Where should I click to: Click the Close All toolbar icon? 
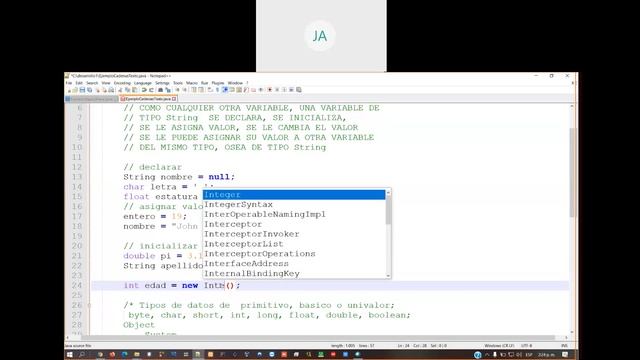pos(104,90)
